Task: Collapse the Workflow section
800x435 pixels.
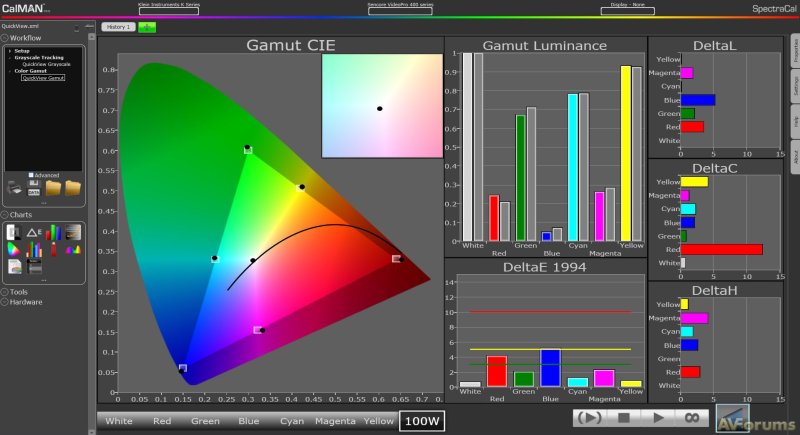Action: point(5,37)
